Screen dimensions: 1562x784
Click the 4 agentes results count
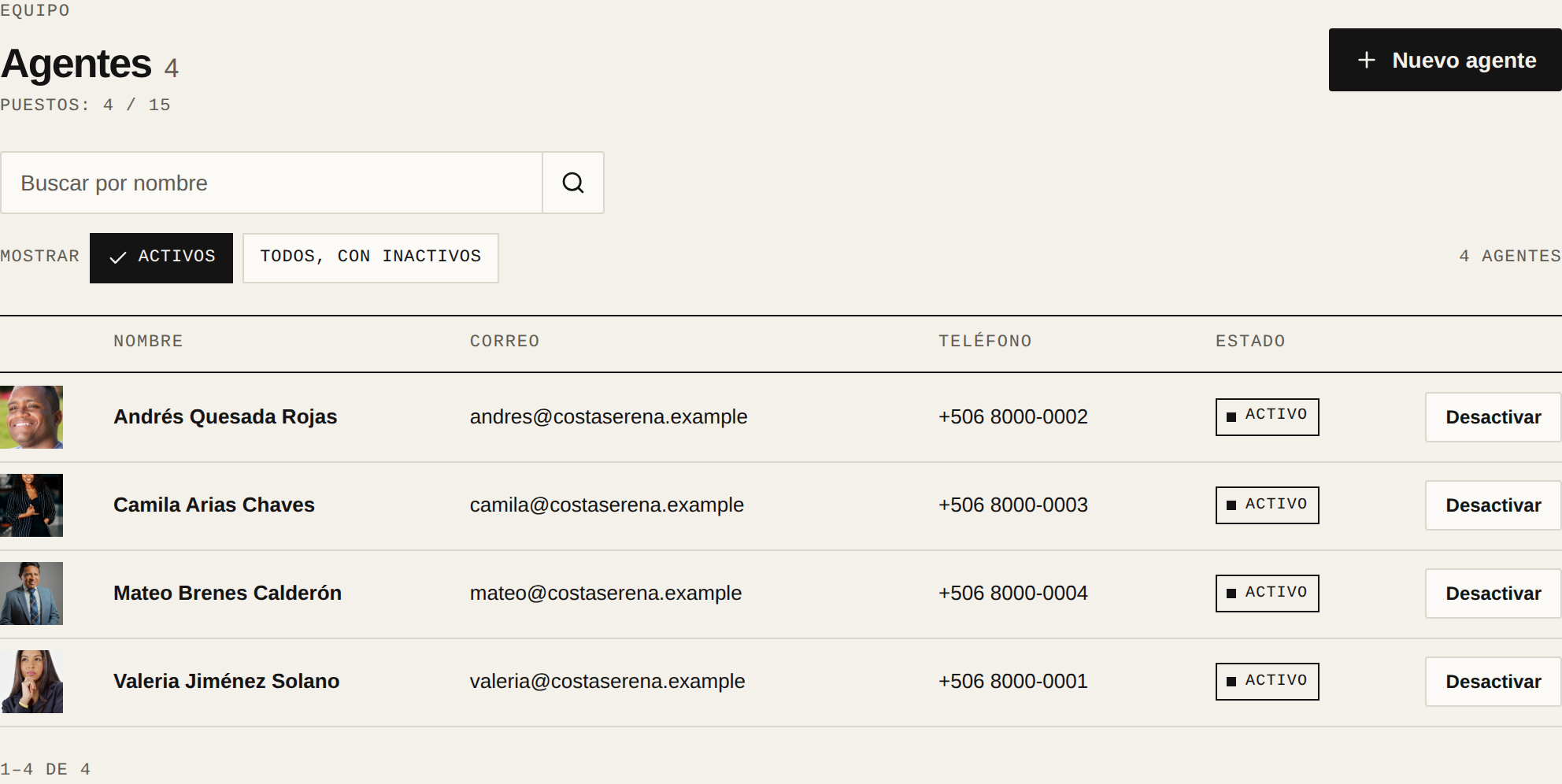[1510, 256]
